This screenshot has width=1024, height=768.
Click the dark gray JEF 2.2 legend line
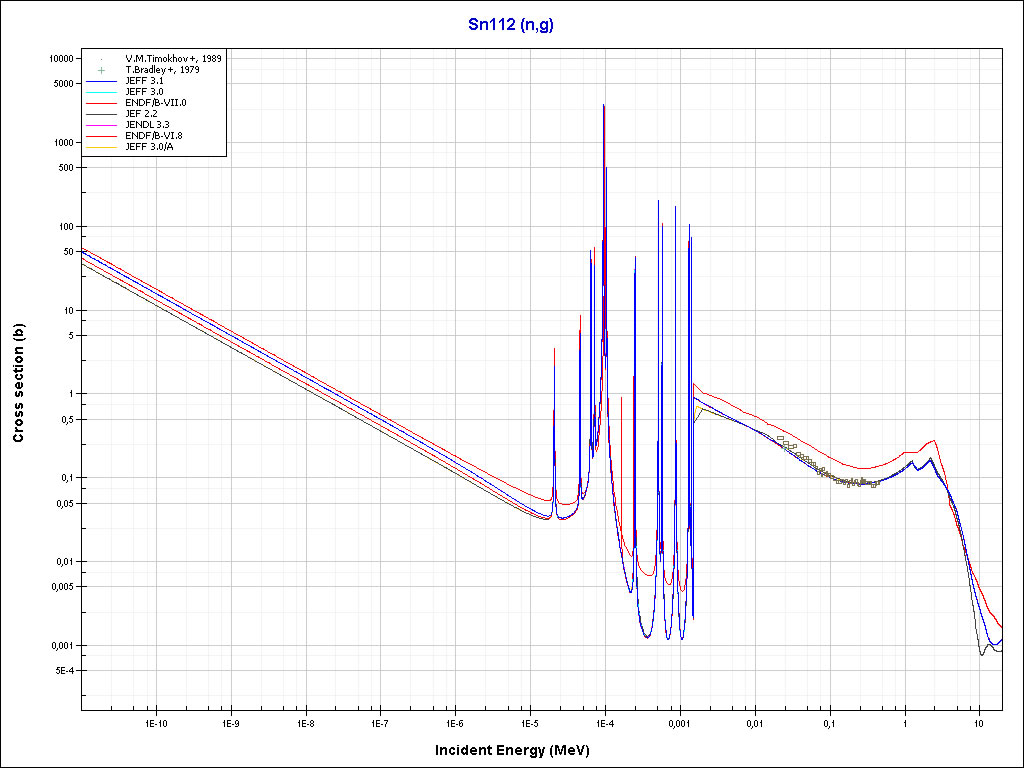pyautogui.click(x=102, y=114)
